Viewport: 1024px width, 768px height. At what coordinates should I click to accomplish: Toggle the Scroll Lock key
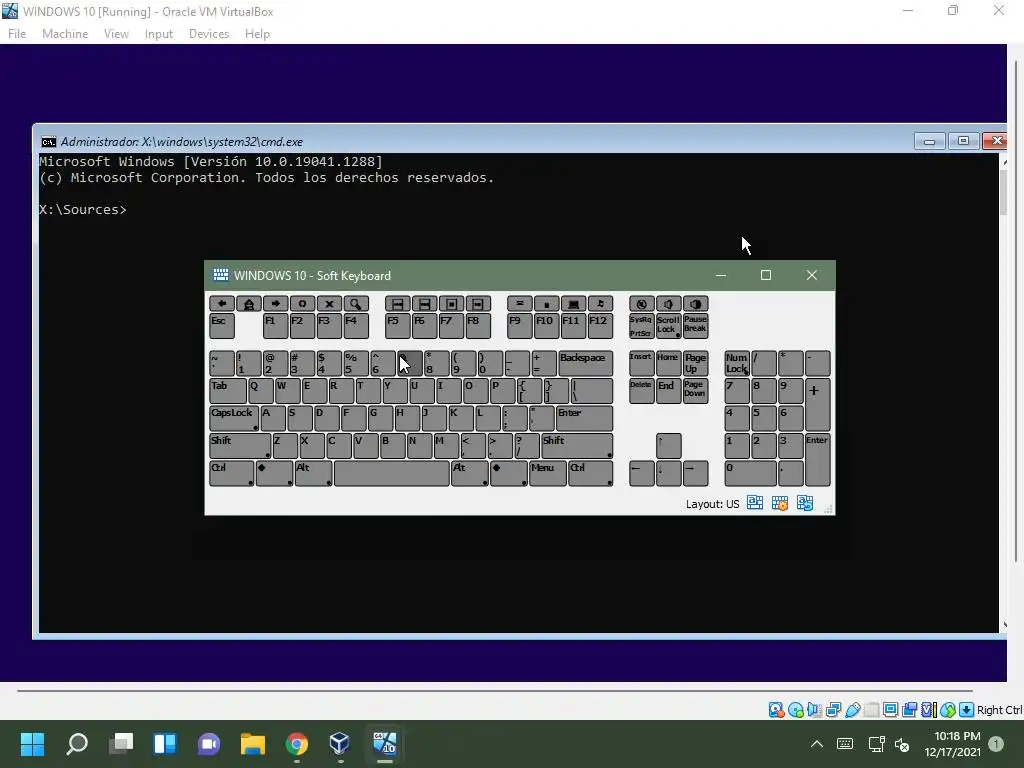[668, 326]
